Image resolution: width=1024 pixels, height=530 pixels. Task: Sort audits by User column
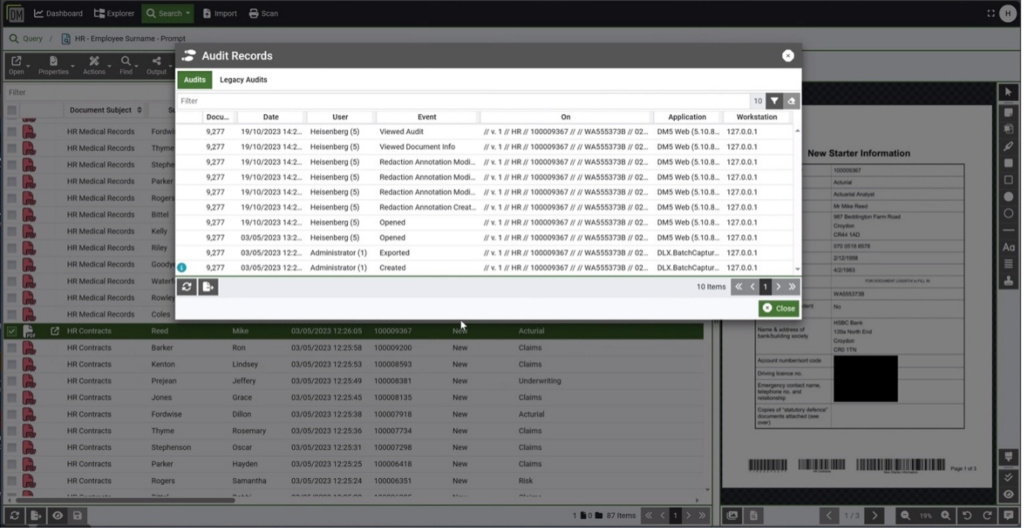pos(340,117)
